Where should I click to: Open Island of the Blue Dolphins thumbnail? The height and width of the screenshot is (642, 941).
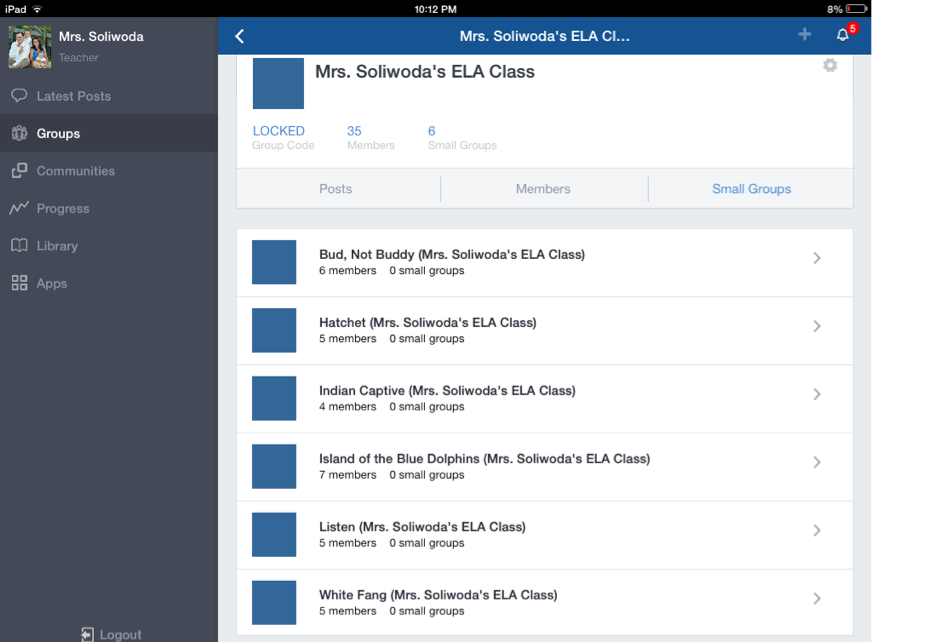click(274, 466)
